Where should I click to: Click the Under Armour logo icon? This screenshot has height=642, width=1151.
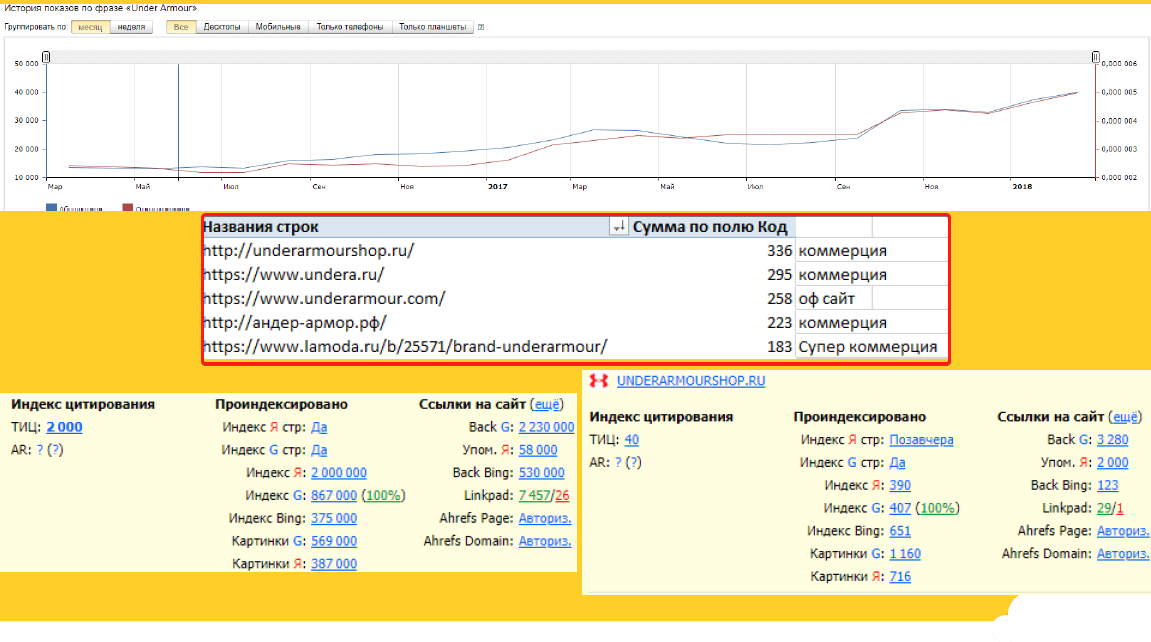point(599,381)
